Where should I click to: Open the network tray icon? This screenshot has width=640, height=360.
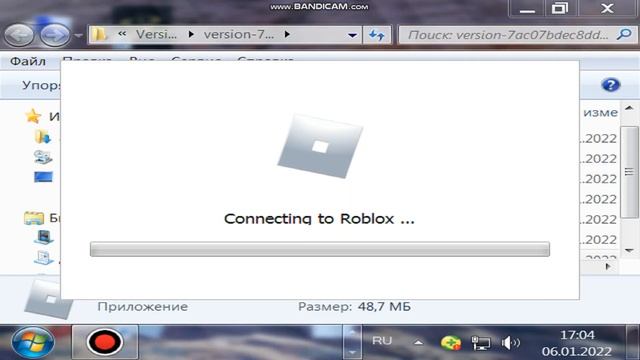[x=481, y=343]
